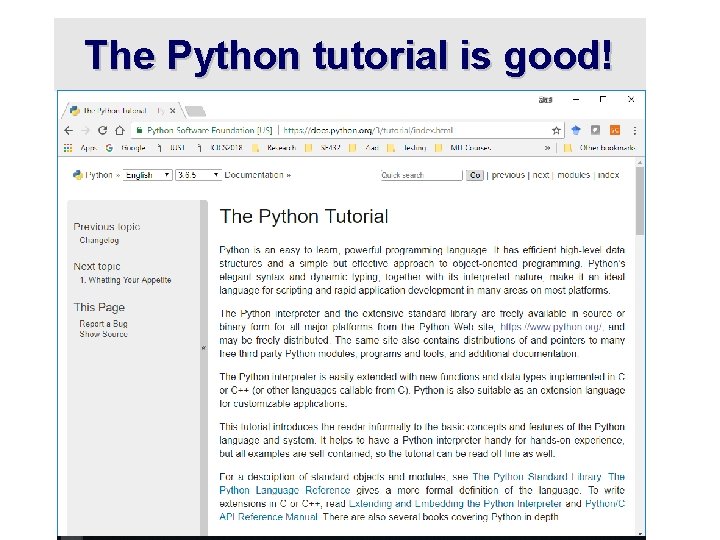Click the next navigation link
The image size is (720, 540).
pos(540,175)
